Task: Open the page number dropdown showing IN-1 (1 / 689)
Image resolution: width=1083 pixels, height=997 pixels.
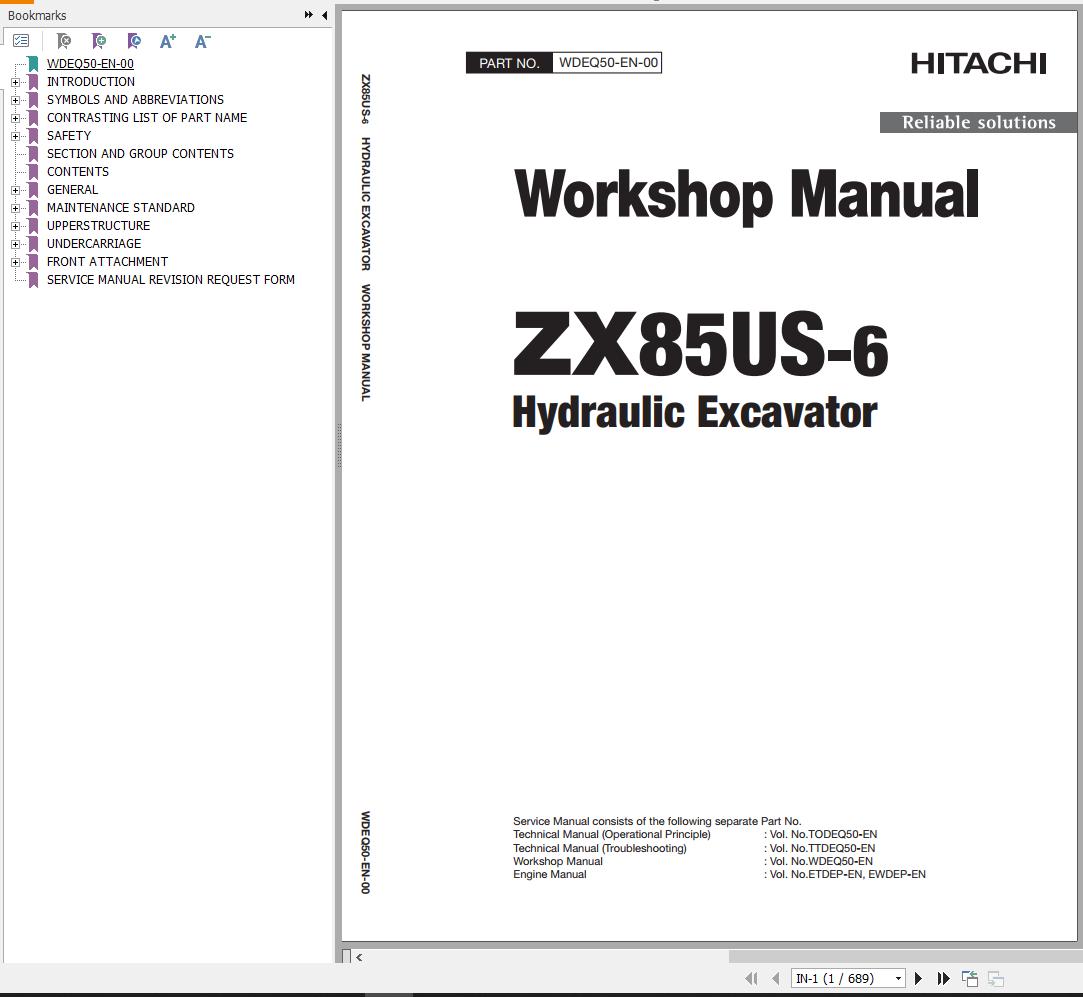Action: click(x=898, y=978)
